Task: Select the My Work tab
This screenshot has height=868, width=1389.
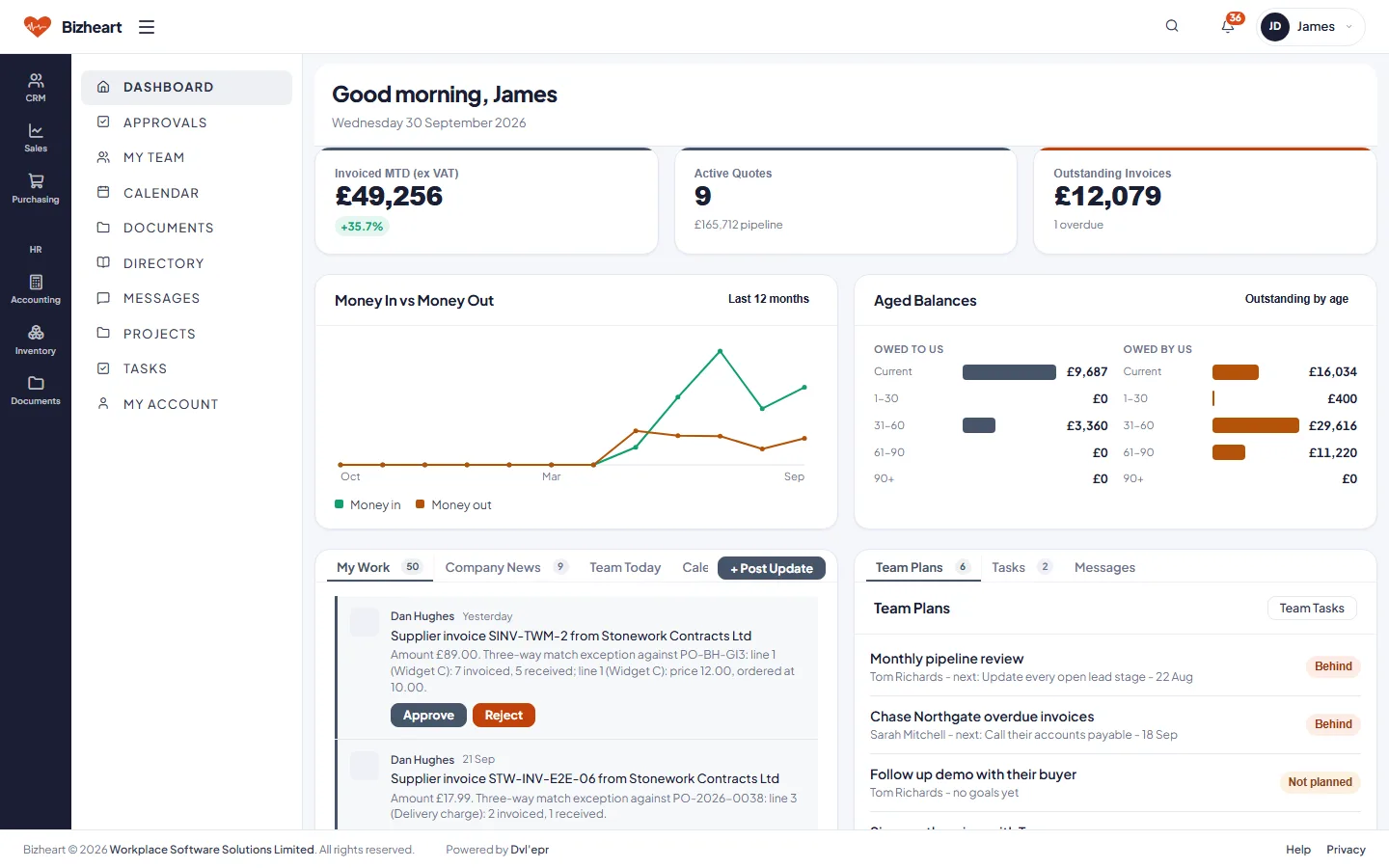Action: pos(379,567)
